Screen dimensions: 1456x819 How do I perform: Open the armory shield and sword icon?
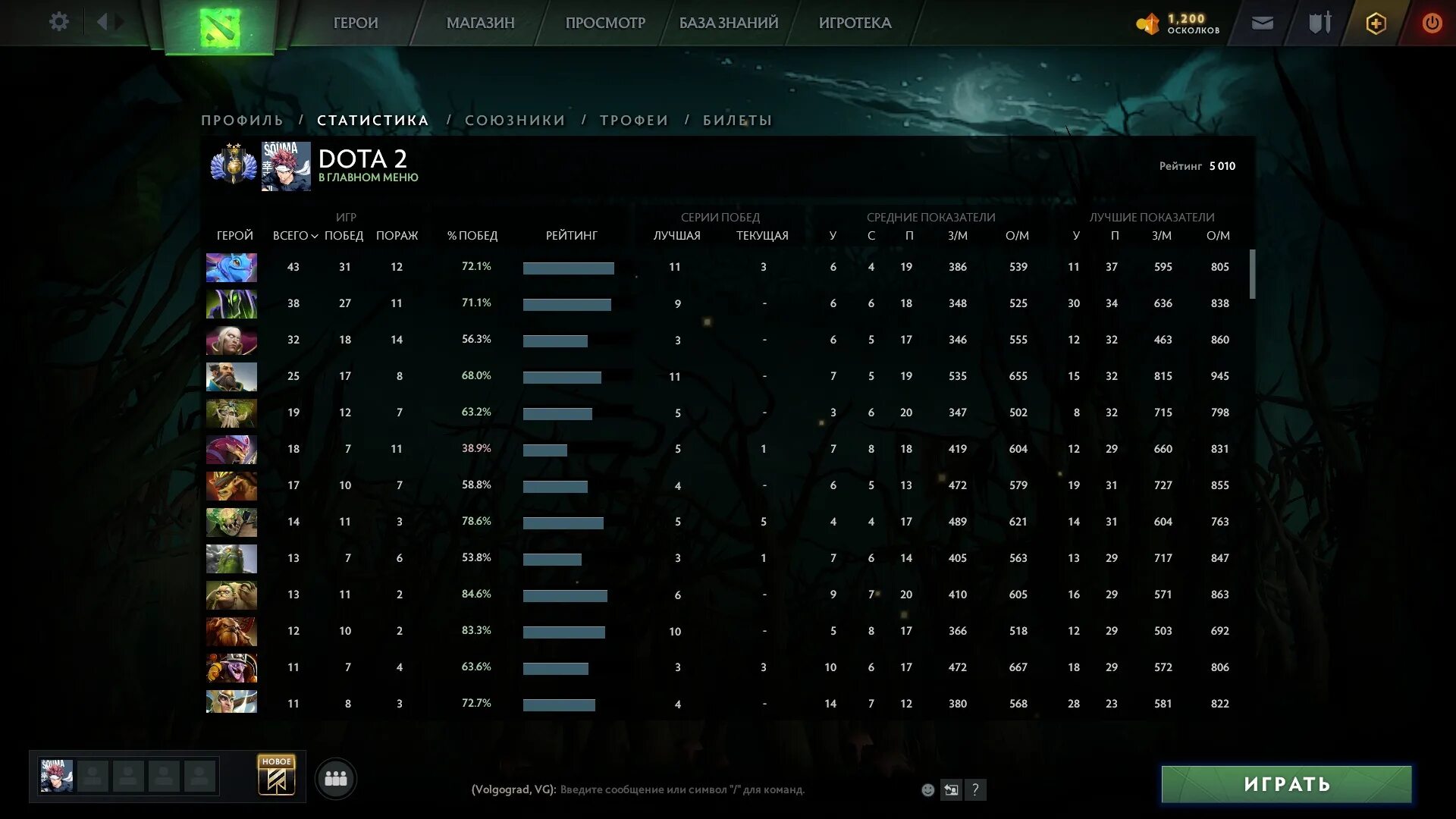[x=1319, y=24]
